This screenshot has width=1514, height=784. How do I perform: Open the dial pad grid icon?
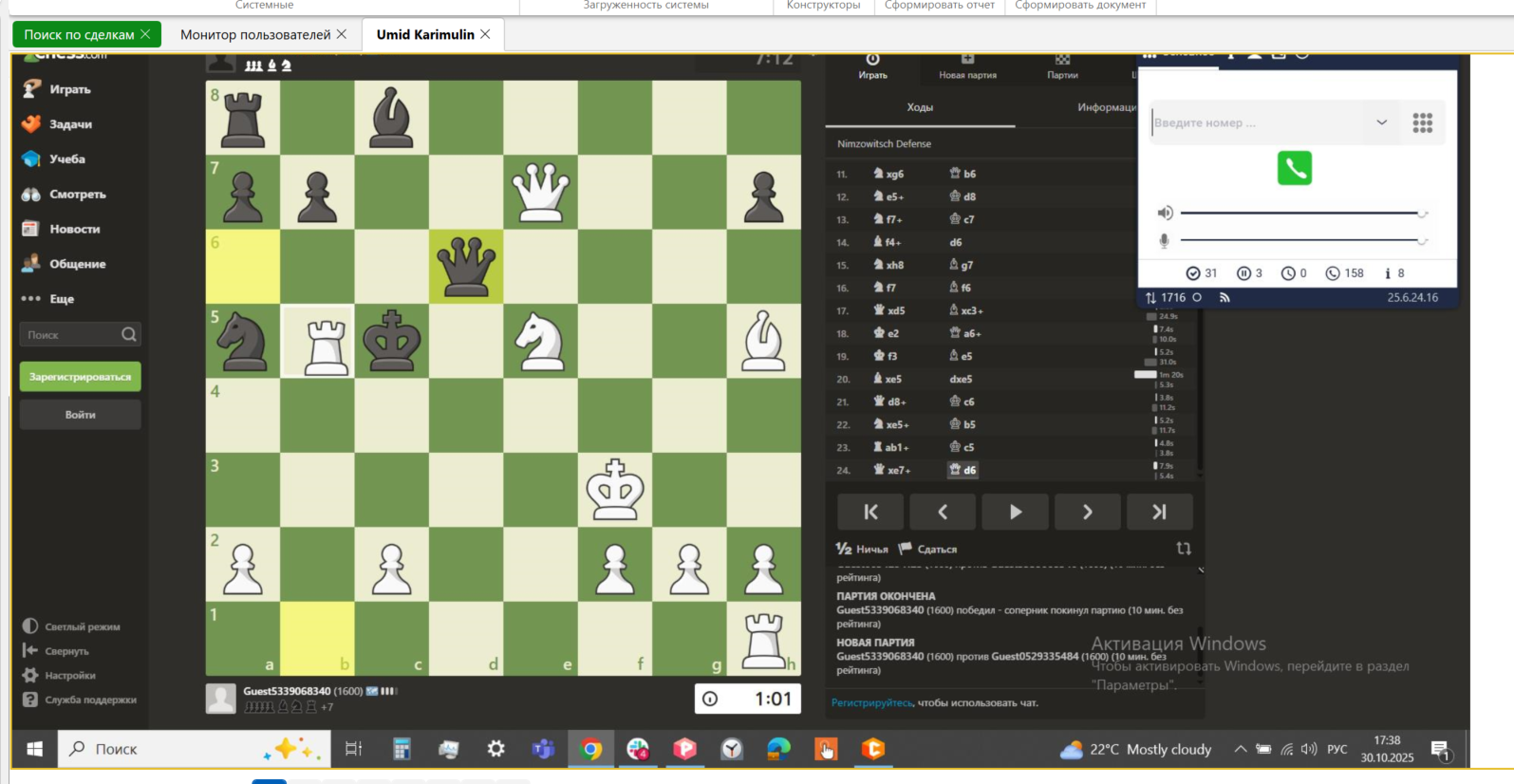[1422, 122]
